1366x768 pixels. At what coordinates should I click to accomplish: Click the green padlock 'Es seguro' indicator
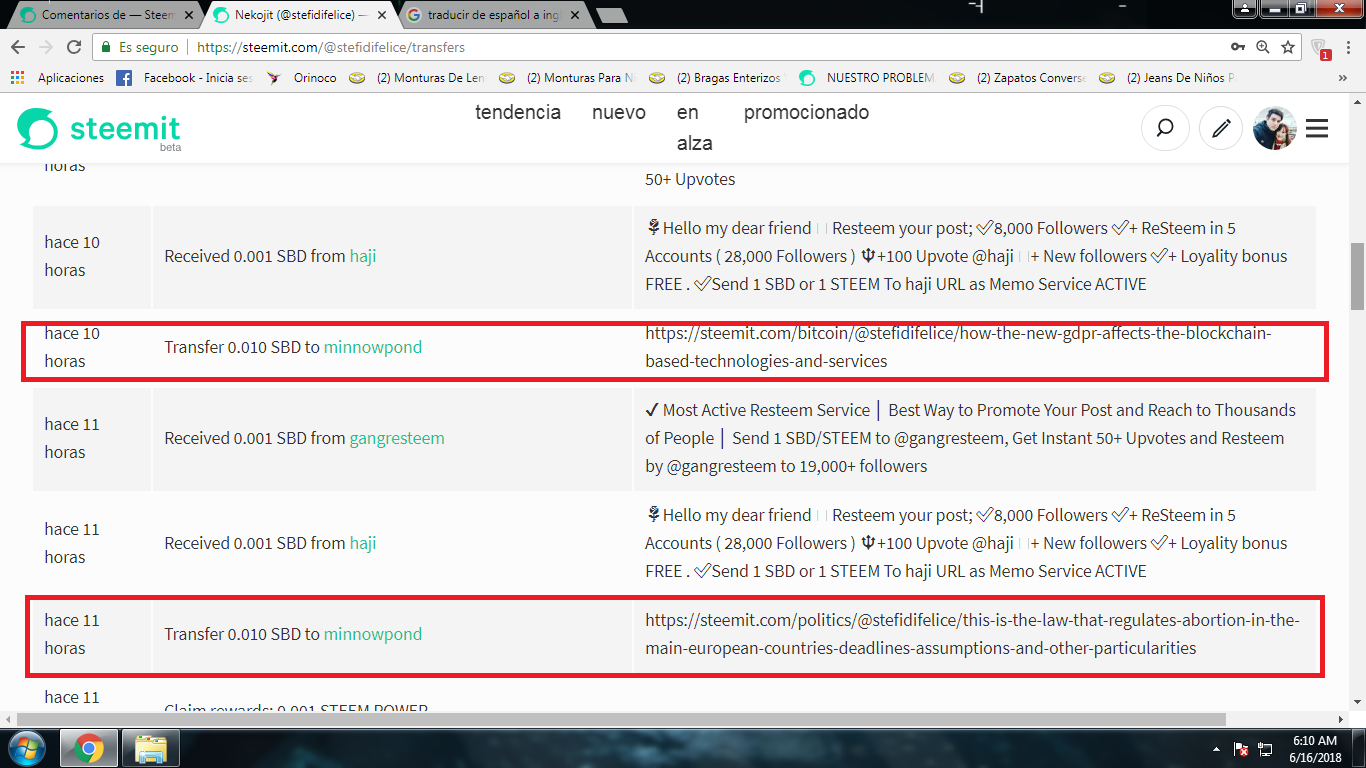tap(139, 47)
